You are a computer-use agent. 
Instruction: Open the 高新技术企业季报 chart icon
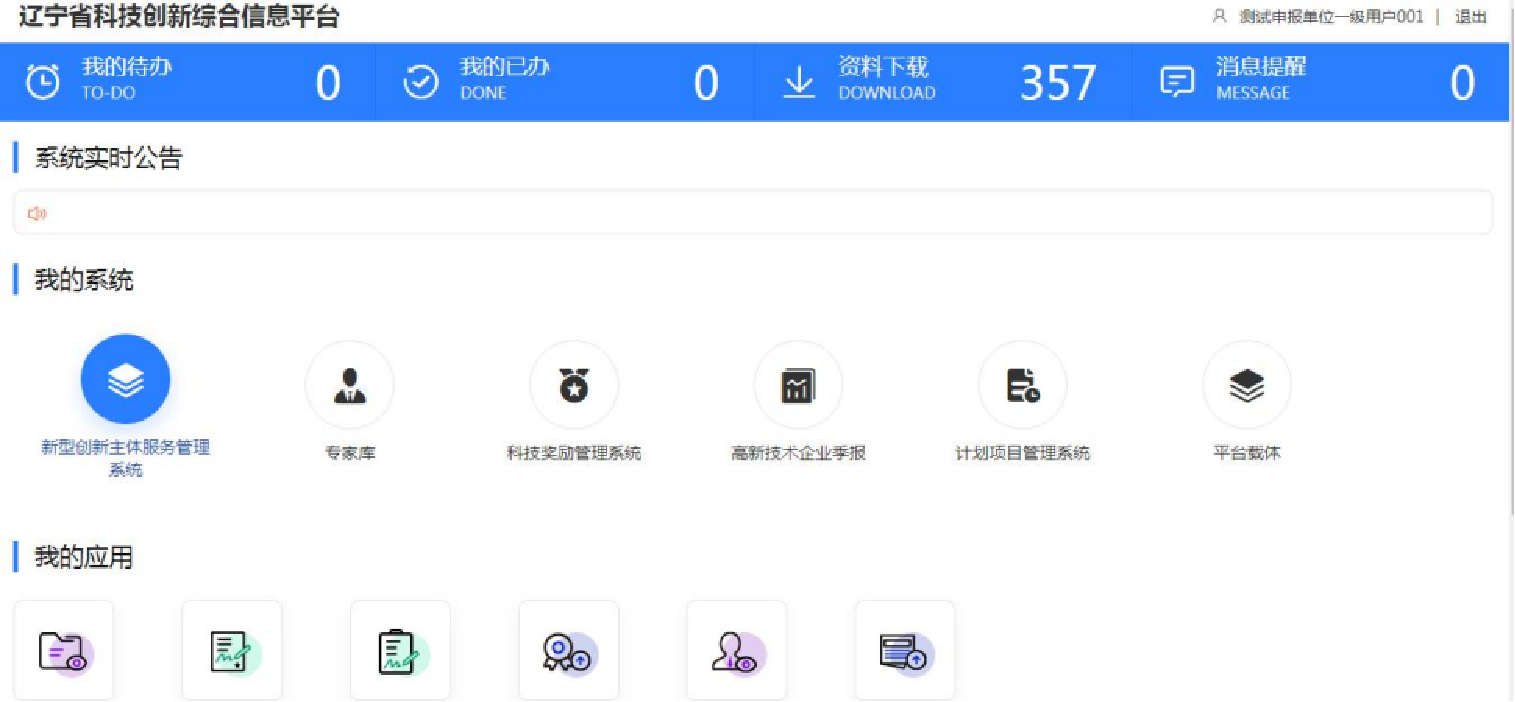[x=798, y=385]
